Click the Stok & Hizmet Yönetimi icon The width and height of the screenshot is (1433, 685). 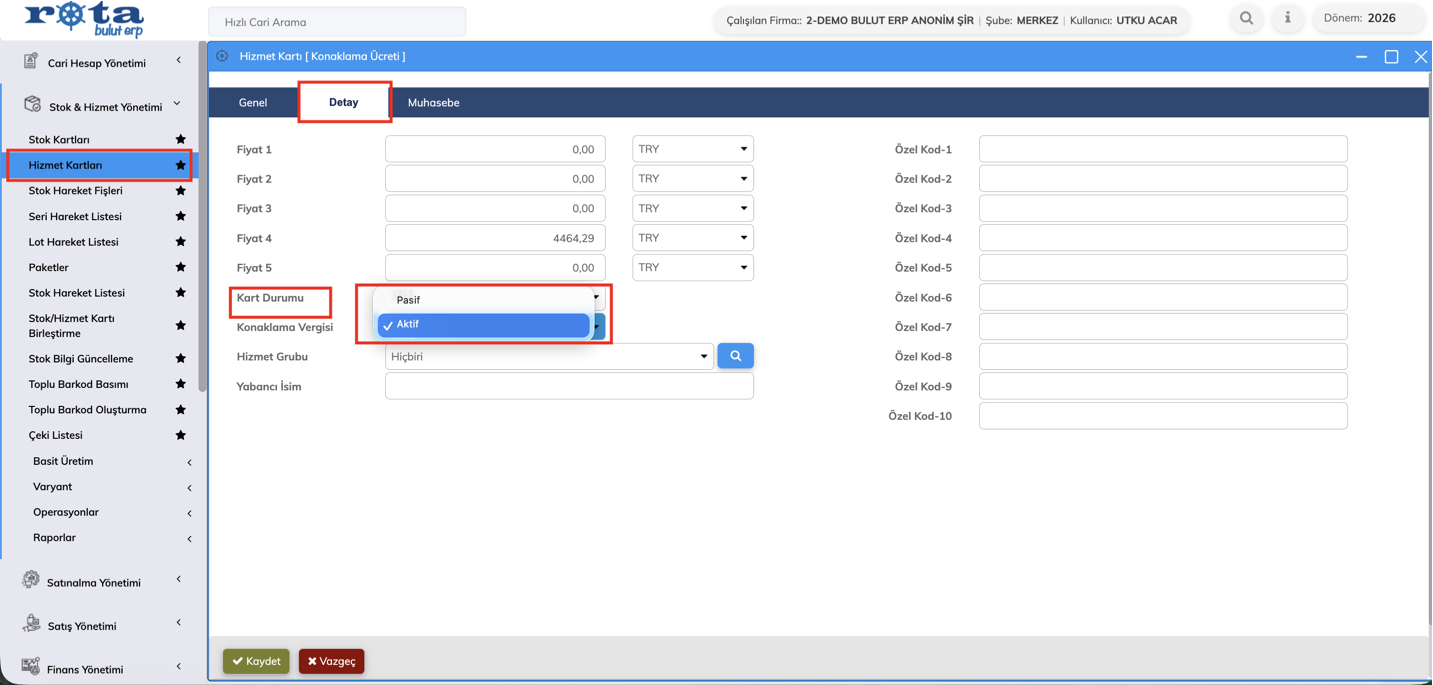point(32,105)
